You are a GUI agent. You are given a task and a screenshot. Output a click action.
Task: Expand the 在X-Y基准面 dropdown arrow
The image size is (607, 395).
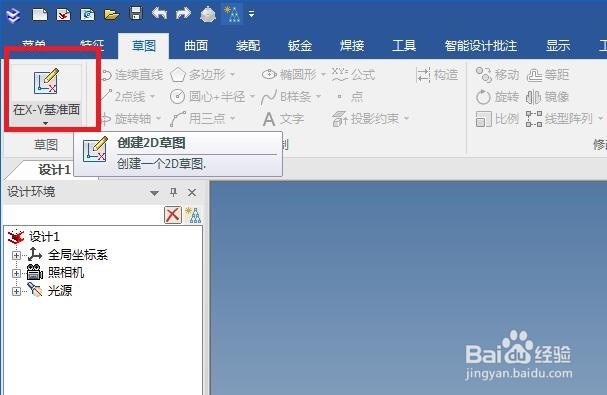pos(46,123)
